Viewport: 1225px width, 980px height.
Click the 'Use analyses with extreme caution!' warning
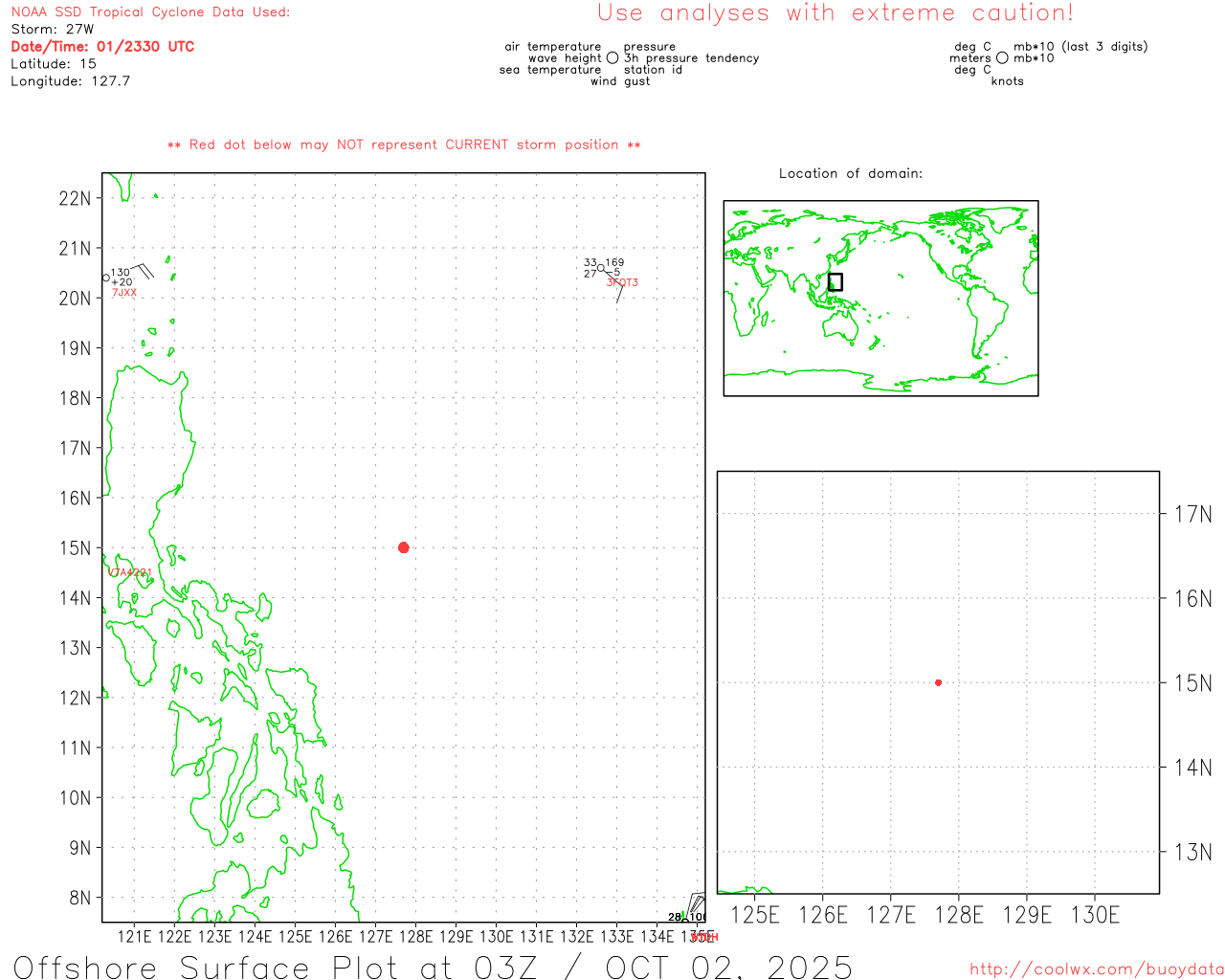coord(835,13)
